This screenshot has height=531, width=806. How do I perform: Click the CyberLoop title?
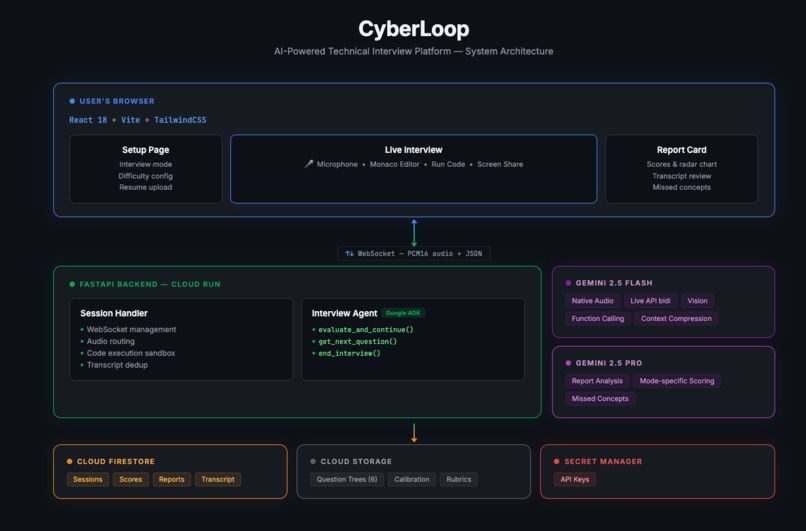(x=414, y=29)
